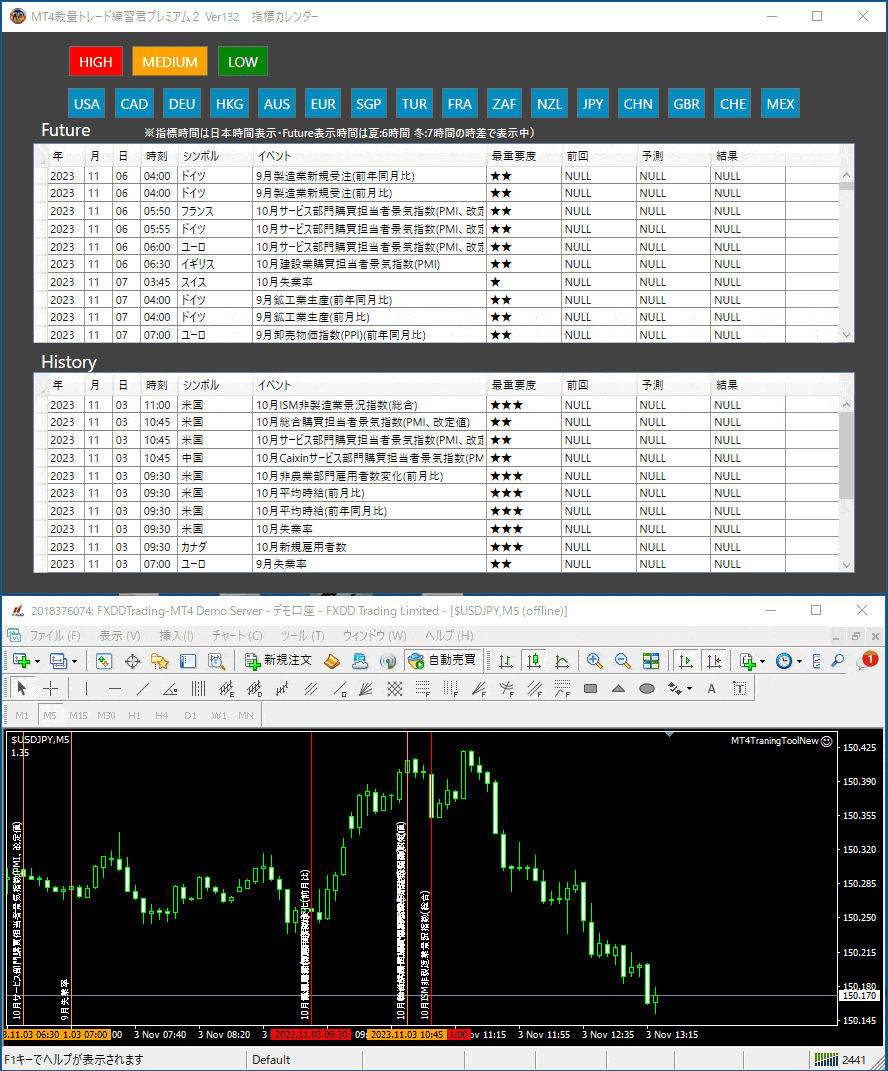
Task: Toggle the LOW importance filter
Action: click(x=243, y=62)
